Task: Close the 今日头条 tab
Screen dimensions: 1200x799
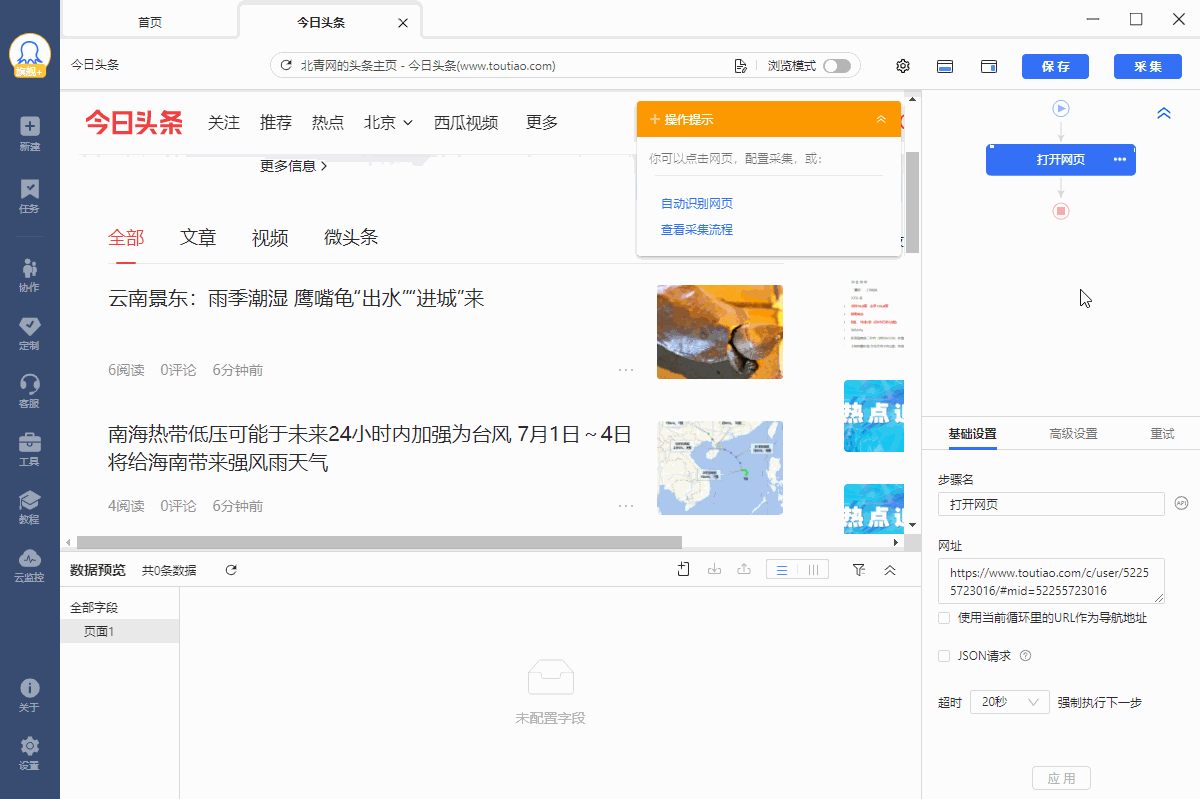Action: [x=403, y=22]
